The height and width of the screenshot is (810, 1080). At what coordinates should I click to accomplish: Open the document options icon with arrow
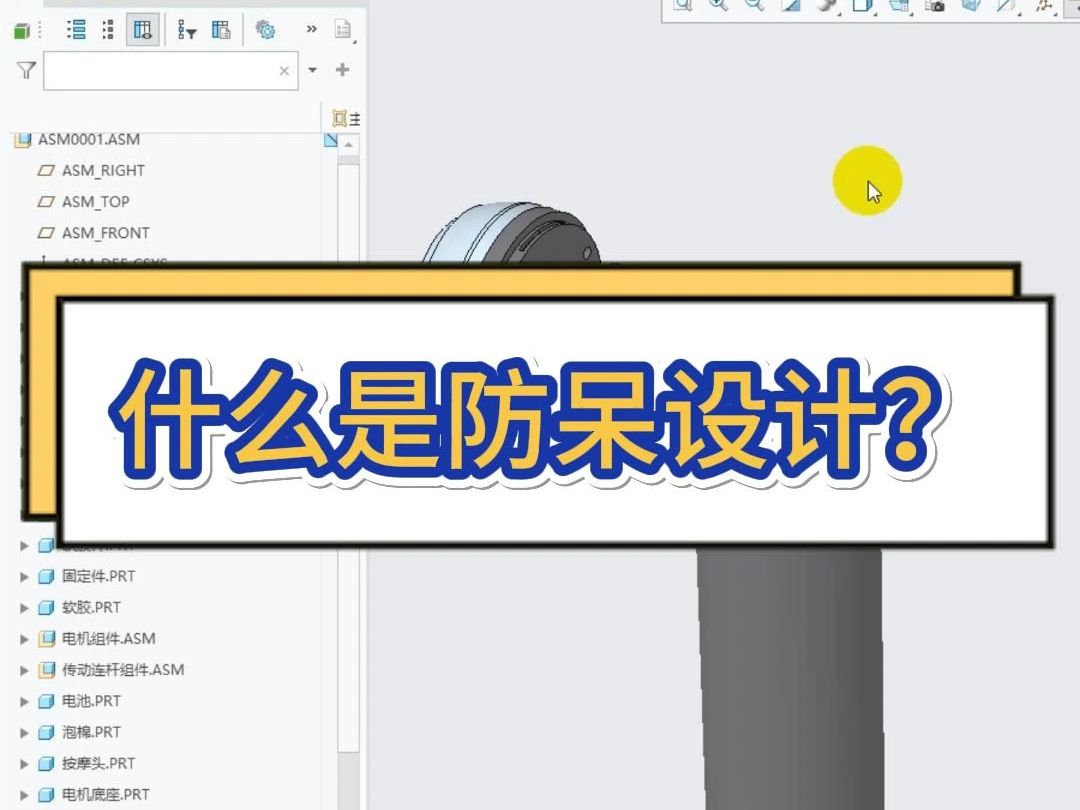pos(344,30)
